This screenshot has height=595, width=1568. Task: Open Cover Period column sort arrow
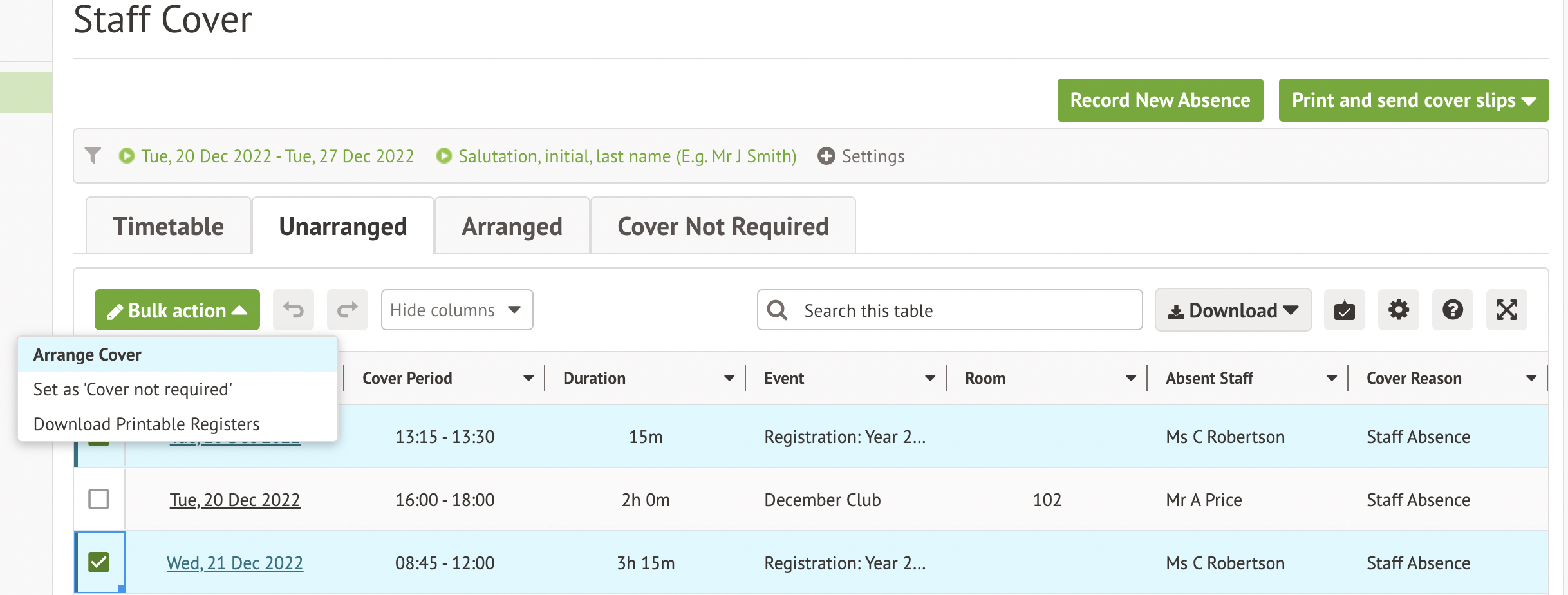point(528,379)
